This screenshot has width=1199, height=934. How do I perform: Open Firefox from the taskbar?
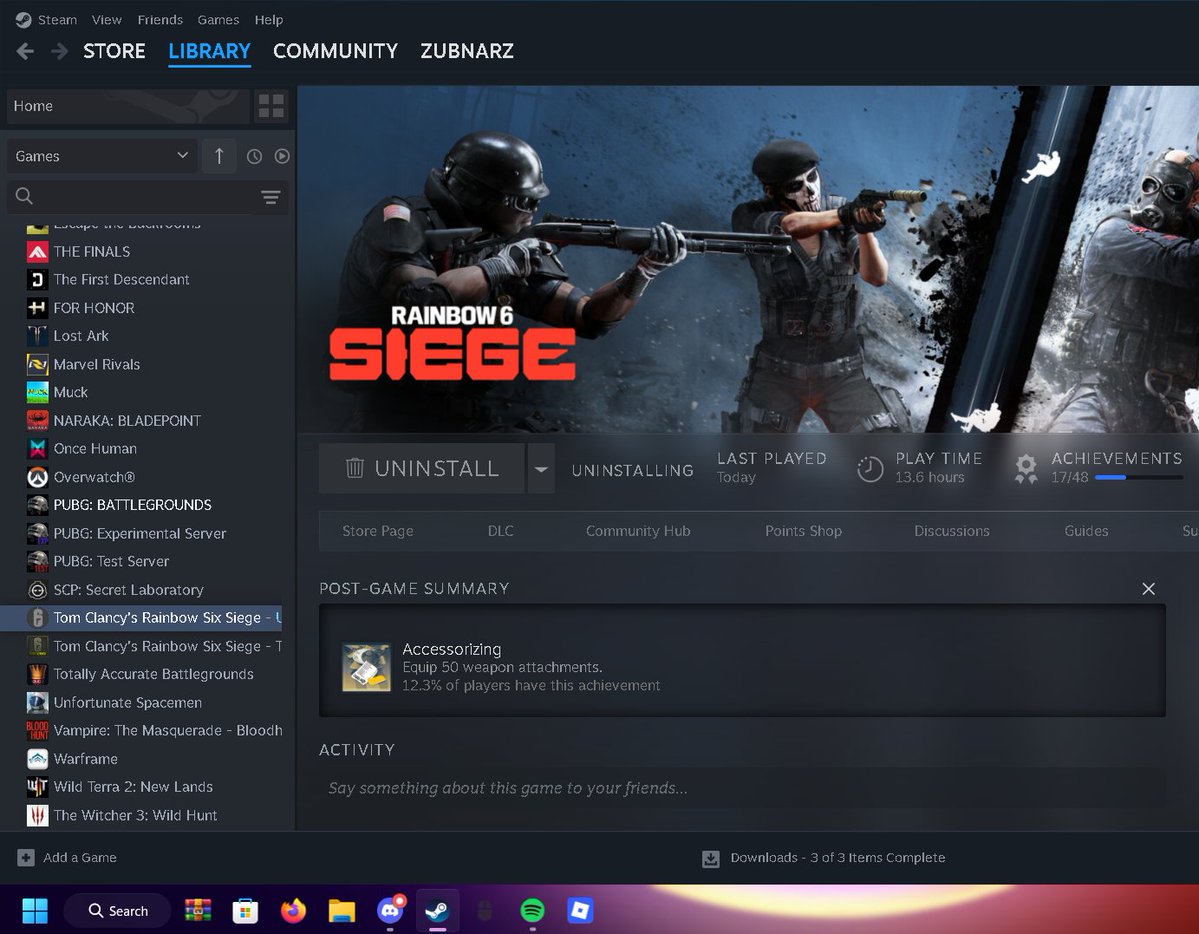293,911
